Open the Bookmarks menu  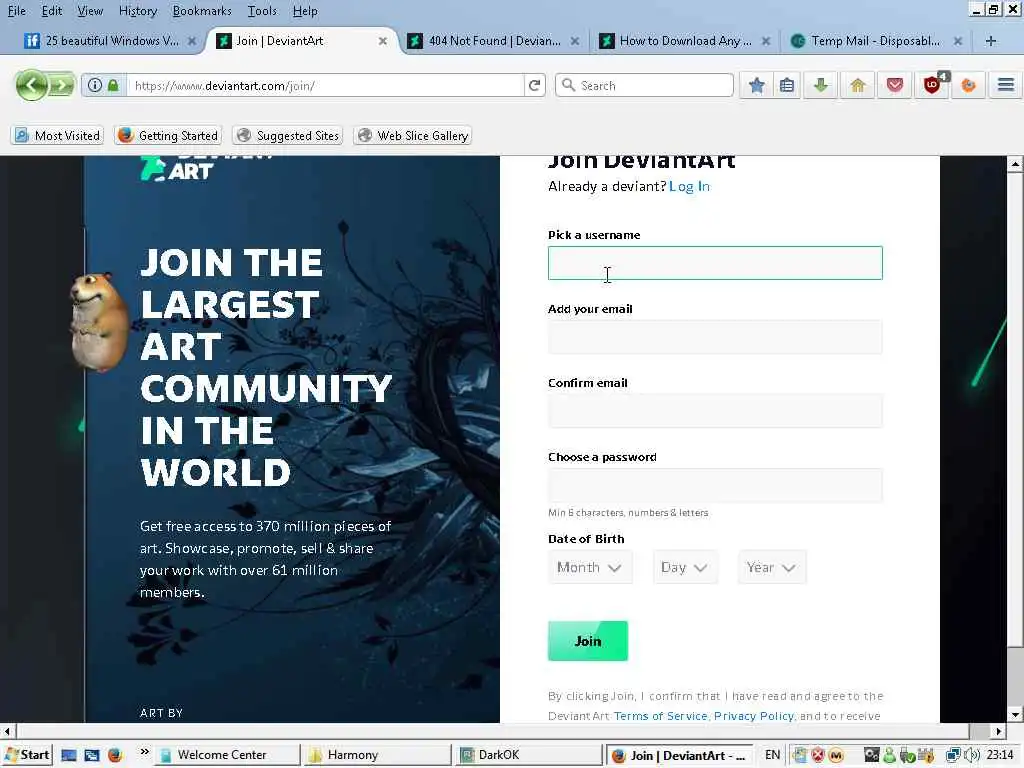[x=202, y=11]
